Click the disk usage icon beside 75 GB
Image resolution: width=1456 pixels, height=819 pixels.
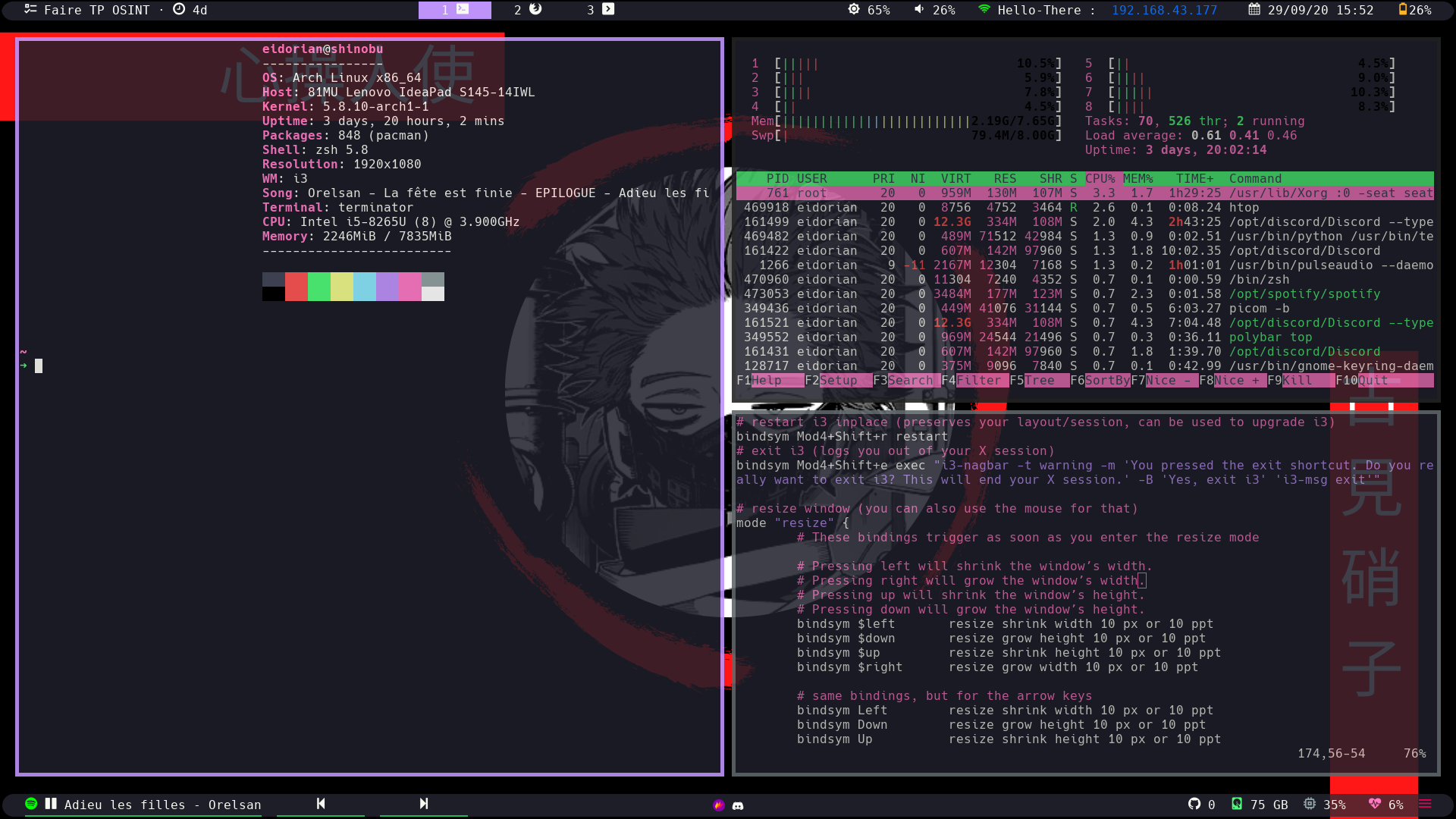pyautogui.click(x=1237, y=804)
